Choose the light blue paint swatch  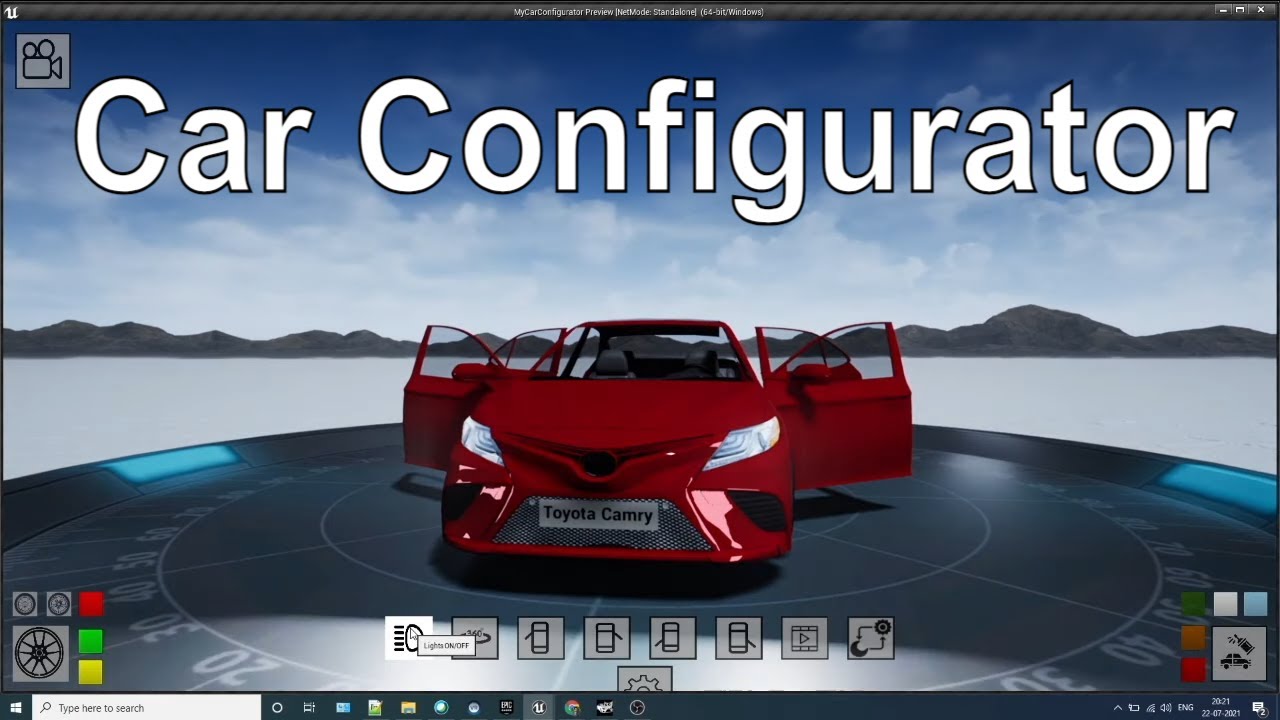(1256, 603)
